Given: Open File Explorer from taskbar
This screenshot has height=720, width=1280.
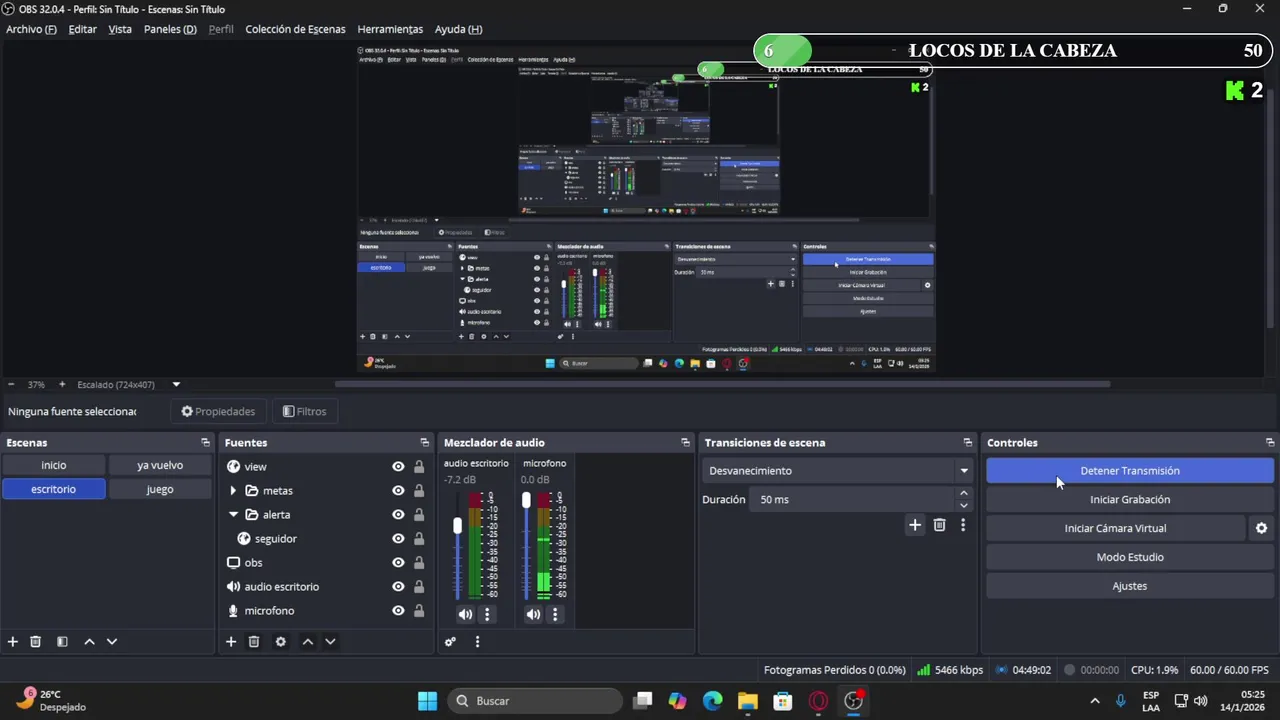Looking at the screenshot, I should pyautogui.click(x=748, y=701).
